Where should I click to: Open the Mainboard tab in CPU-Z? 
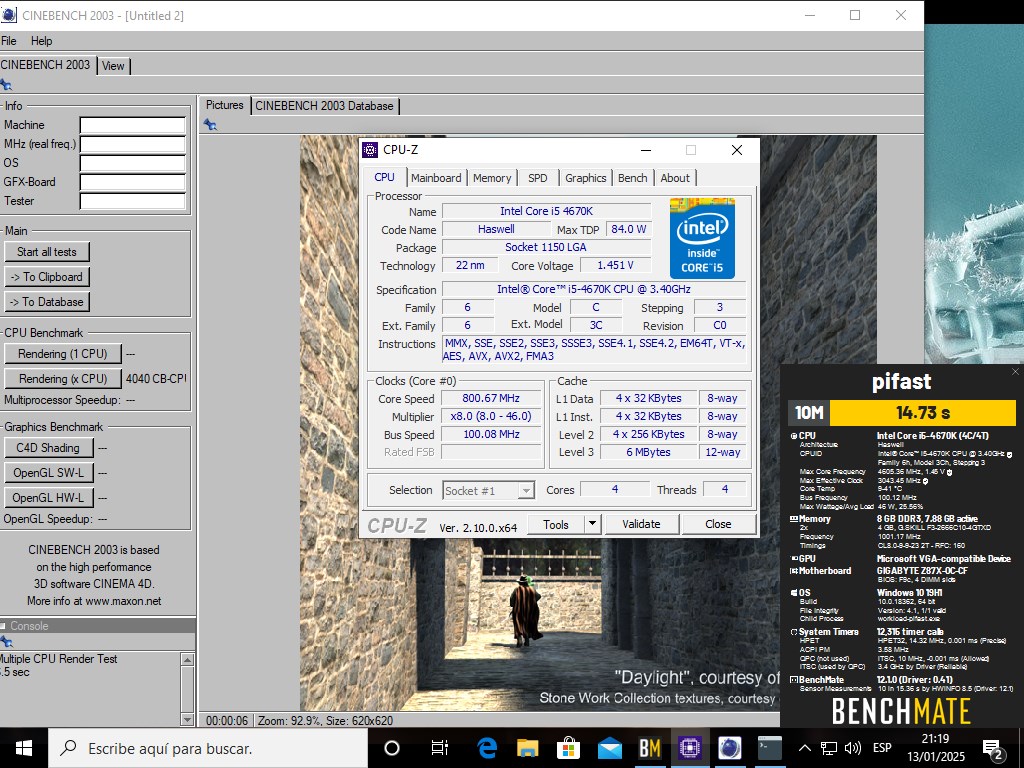coord(436,178)
